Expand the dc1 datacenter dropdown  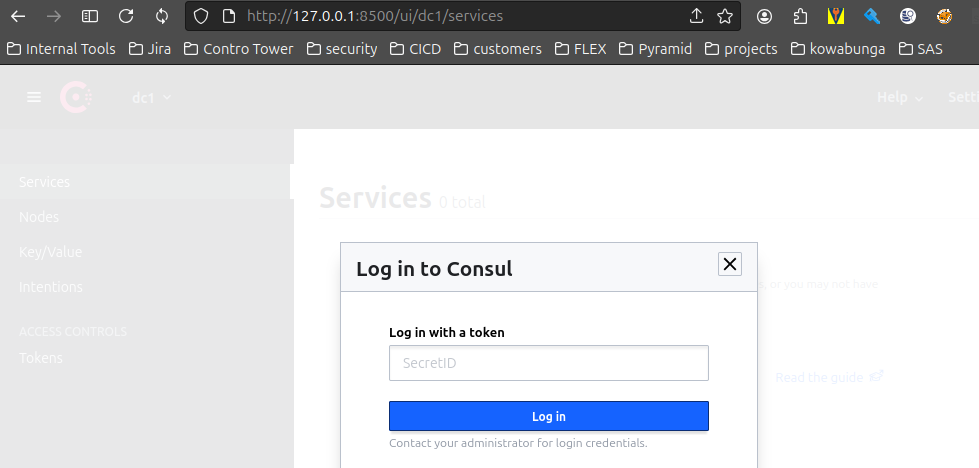pos(151,97)
